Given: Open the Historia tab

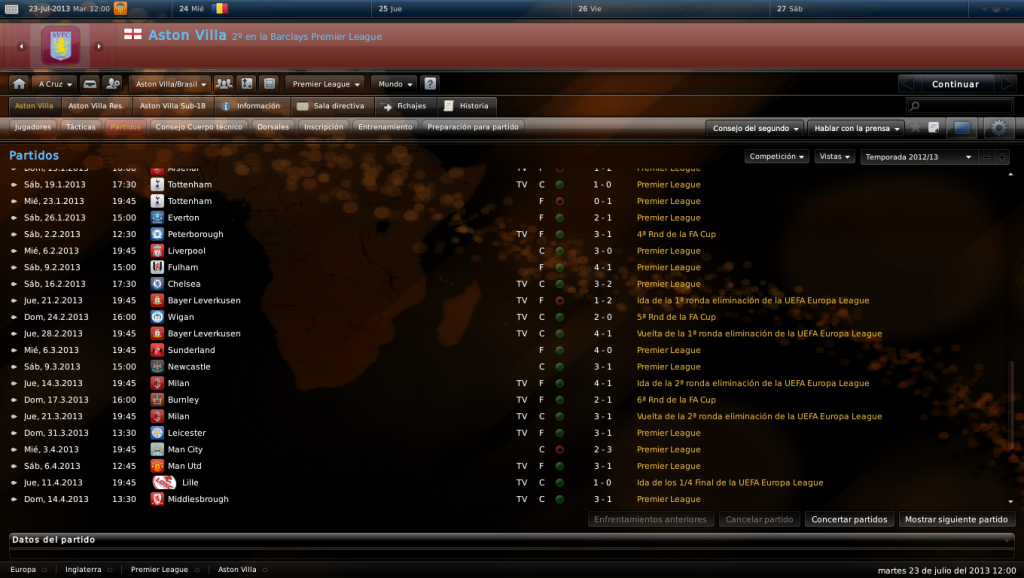Looking at the screenshot, I should pos(466,106).
